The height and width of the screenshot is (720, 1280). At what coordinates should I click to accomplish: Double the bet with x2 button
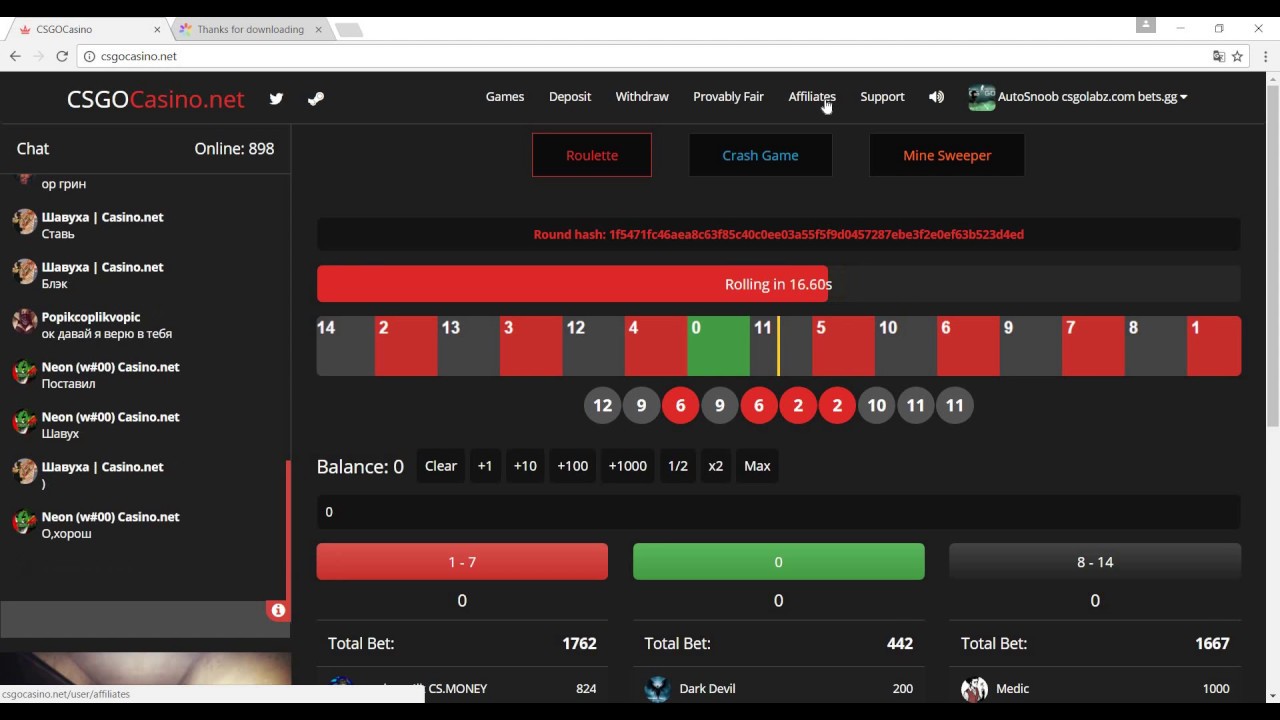716,466
